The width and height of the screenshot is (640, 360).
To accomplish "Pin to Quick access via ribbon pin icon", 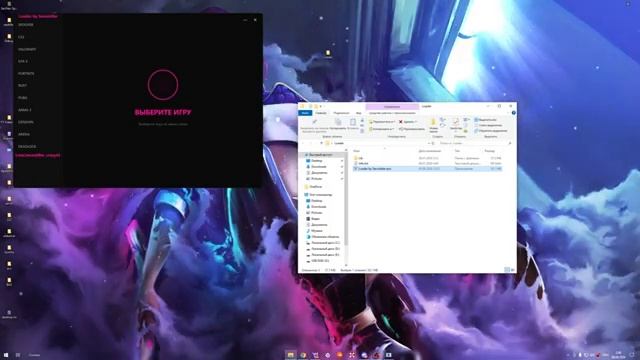I will tap(314, 122).
